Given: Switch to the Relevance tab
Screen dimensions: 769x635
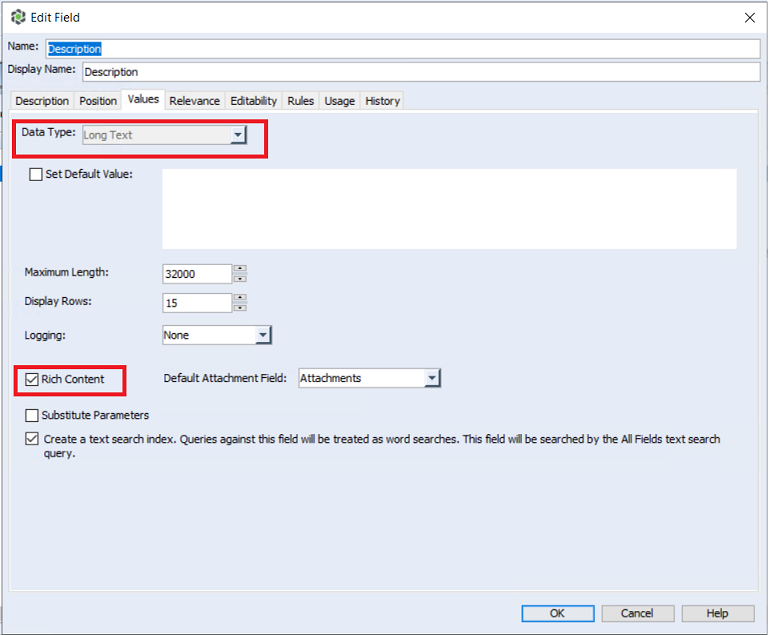Looking at the screenshot, I should pyautogui.click(x=194, y=101).
